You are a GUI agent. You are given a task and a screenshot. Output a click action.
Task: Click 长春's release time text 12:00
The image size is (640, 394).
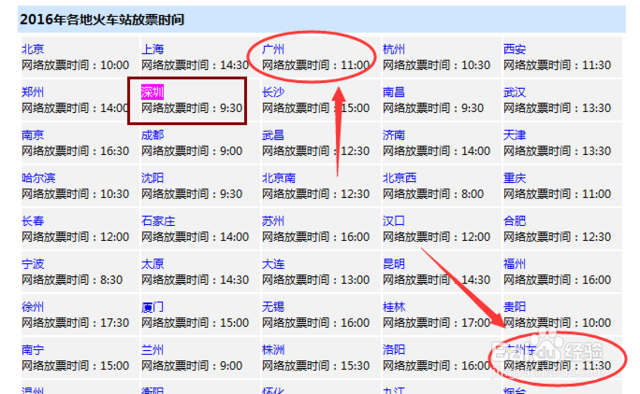[x=115, y=237]
